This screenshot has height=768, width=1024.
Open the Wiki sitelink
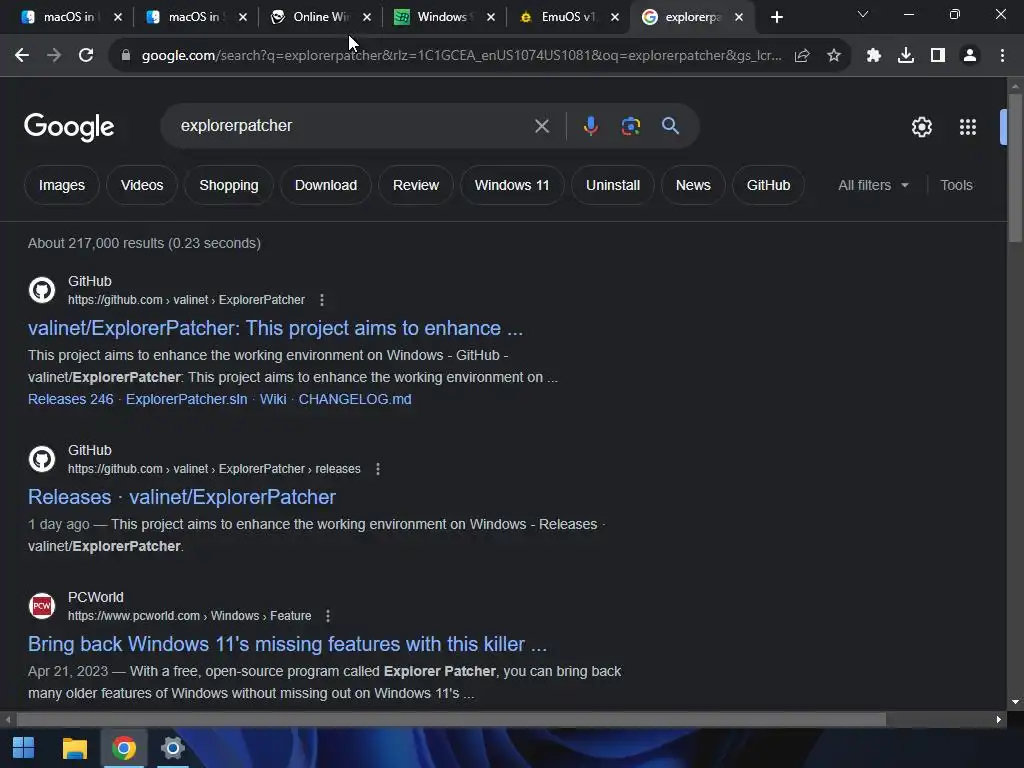coord(273,399)
